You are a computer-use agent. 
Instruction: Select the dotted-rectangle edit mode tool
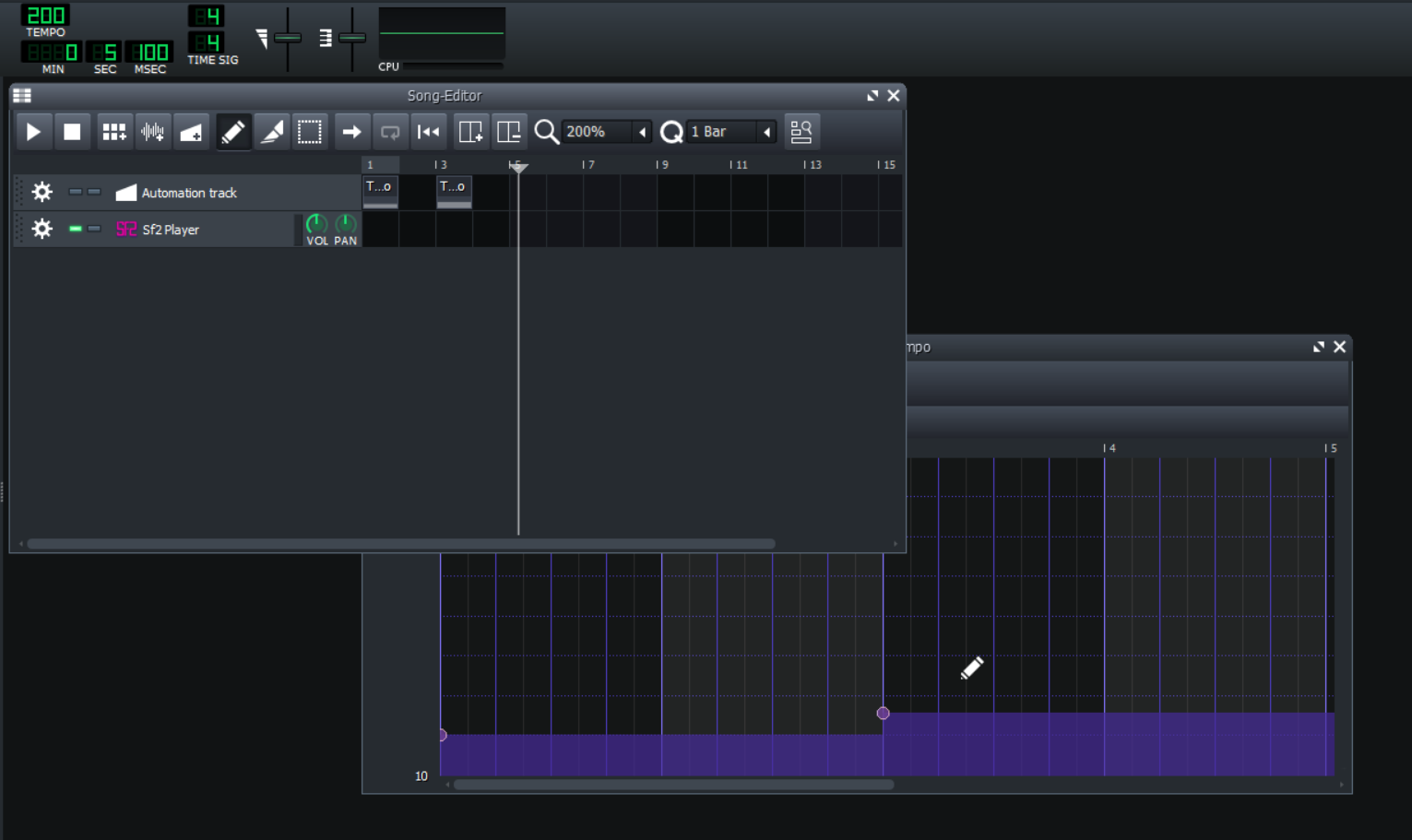(310, 132)
